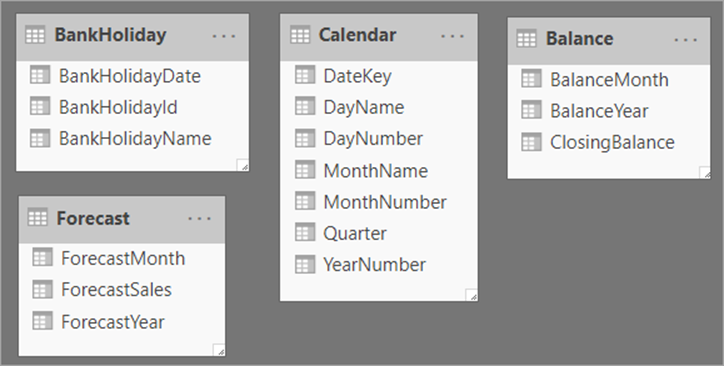Select the MonthNumber column in Calendar
This screenshot has width=724, height=366.
tap(379, 202)
